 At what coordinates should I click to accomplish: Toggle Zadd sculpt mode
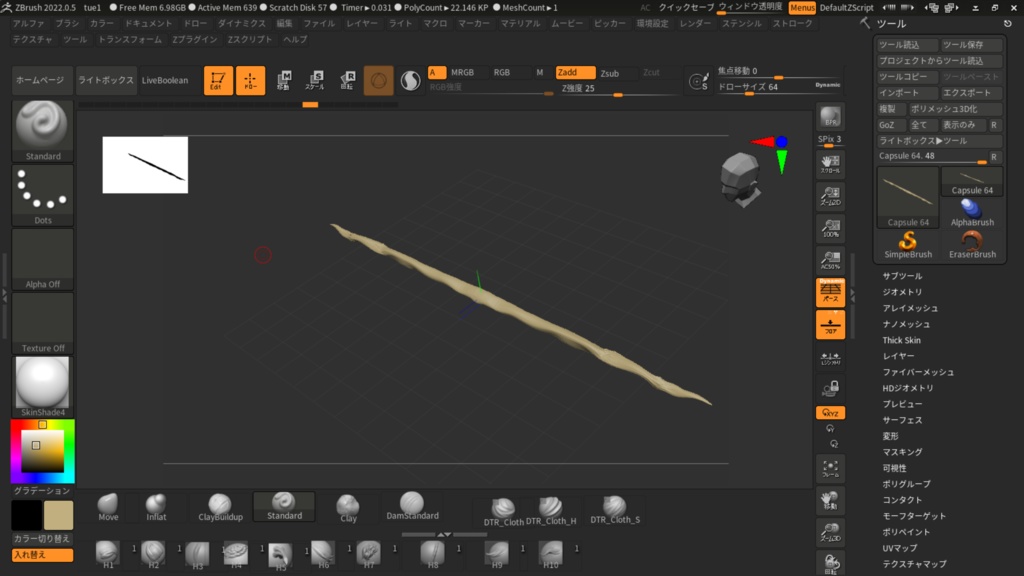click(x=575, y=72)
